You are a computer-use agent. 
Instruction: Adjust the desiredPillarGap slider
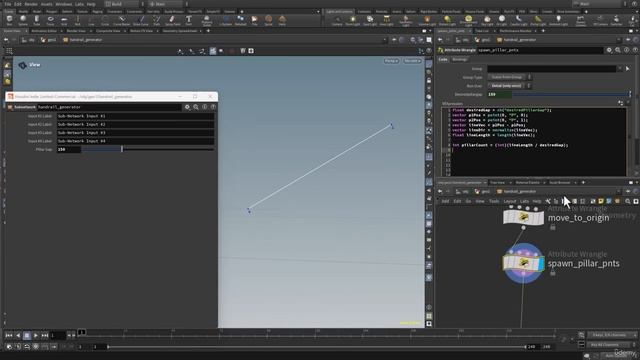pyautogui.click(x=571, y=94)
